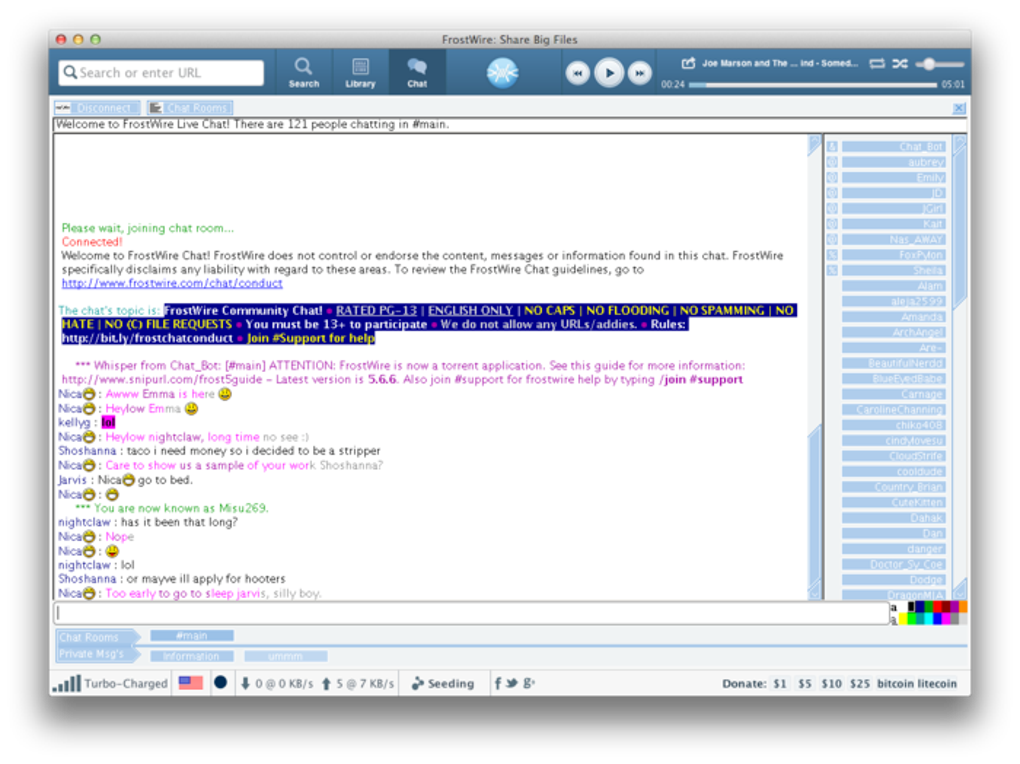The width and height of the screenshot is (1020, 764).
Task: Click the FrostWire logo icon
Action: click(502, 72)
